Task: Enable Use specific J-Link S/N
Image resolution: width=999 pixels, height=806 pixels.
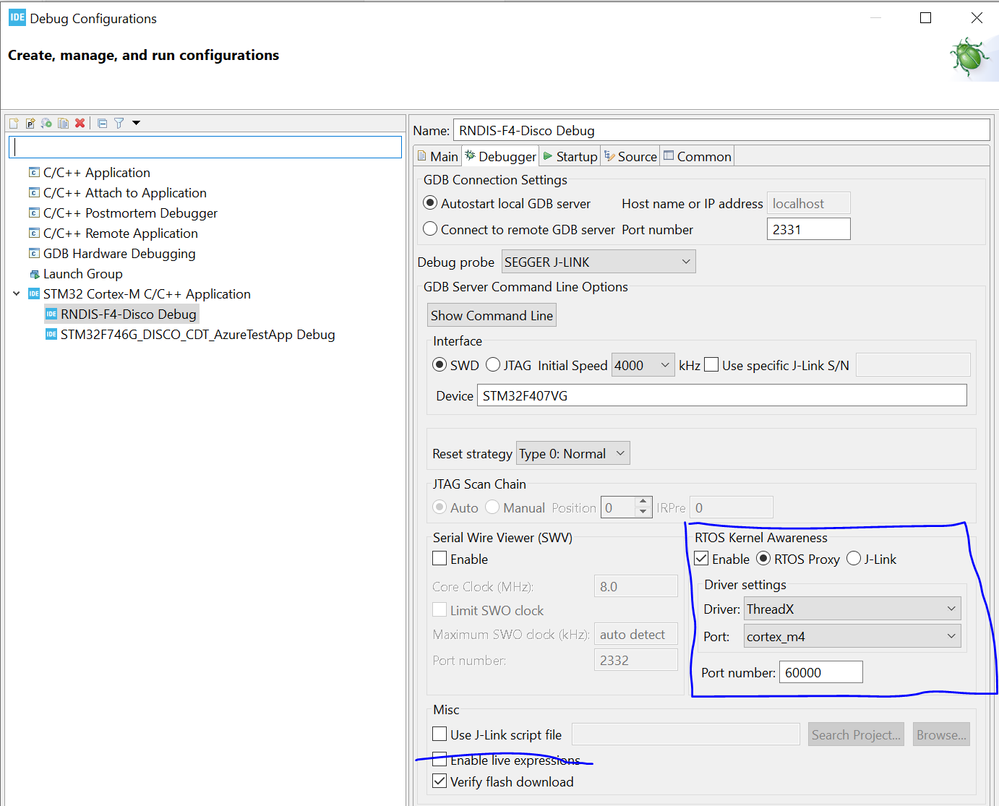Action: (x=712, y=365)
